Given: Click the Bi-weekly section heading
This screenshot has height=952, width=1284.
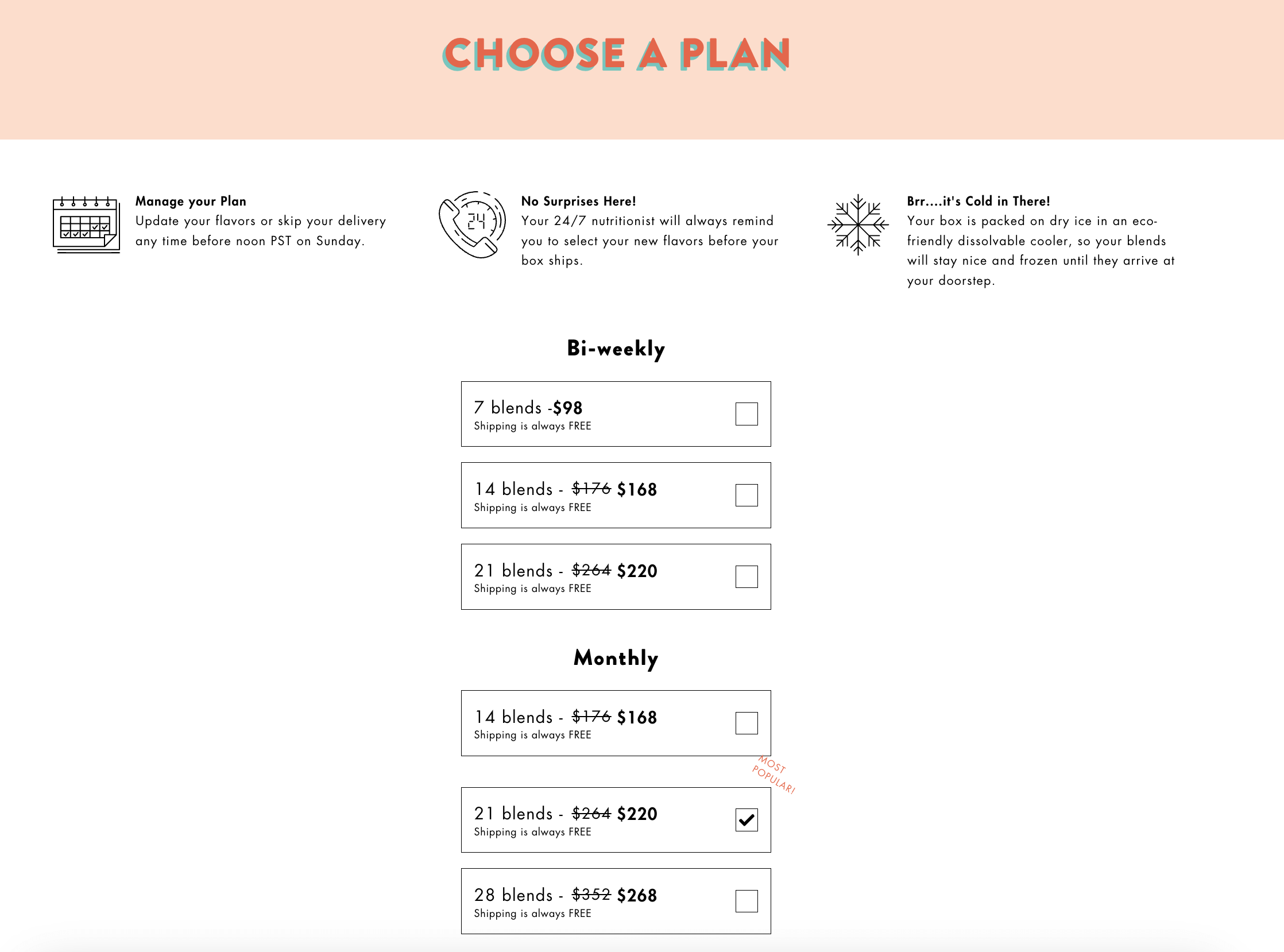Looking at the screenshot, I should 615,347.
